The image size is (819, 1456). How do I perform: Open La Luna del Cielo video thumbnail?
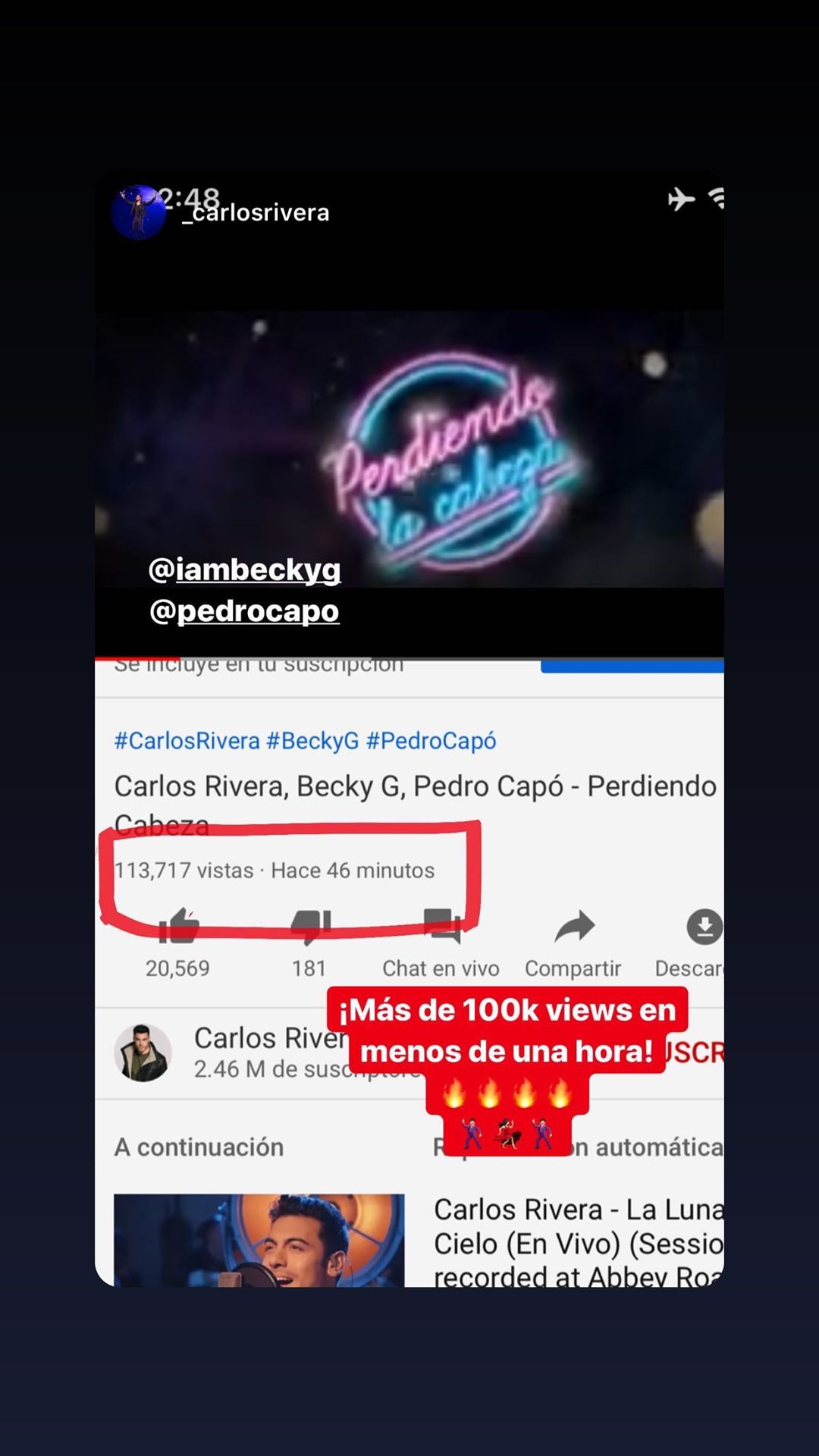pos(259,1240)
